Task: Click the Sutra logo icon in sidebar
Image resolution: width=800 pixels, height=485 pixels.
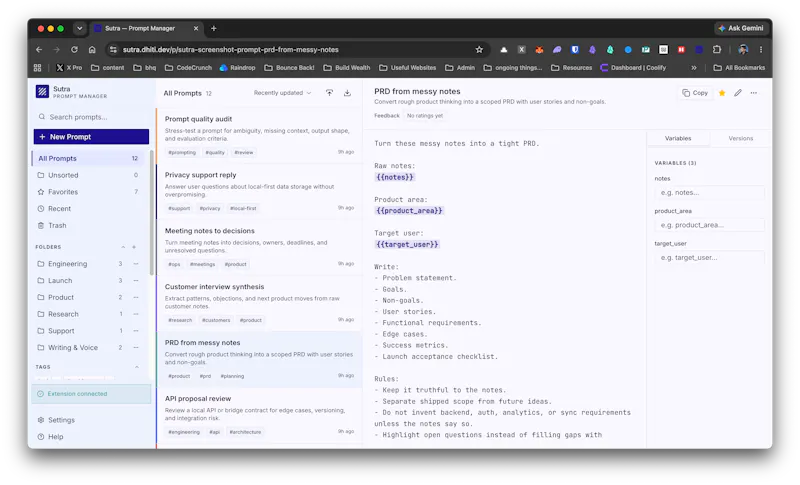Action: pos(42,92)
